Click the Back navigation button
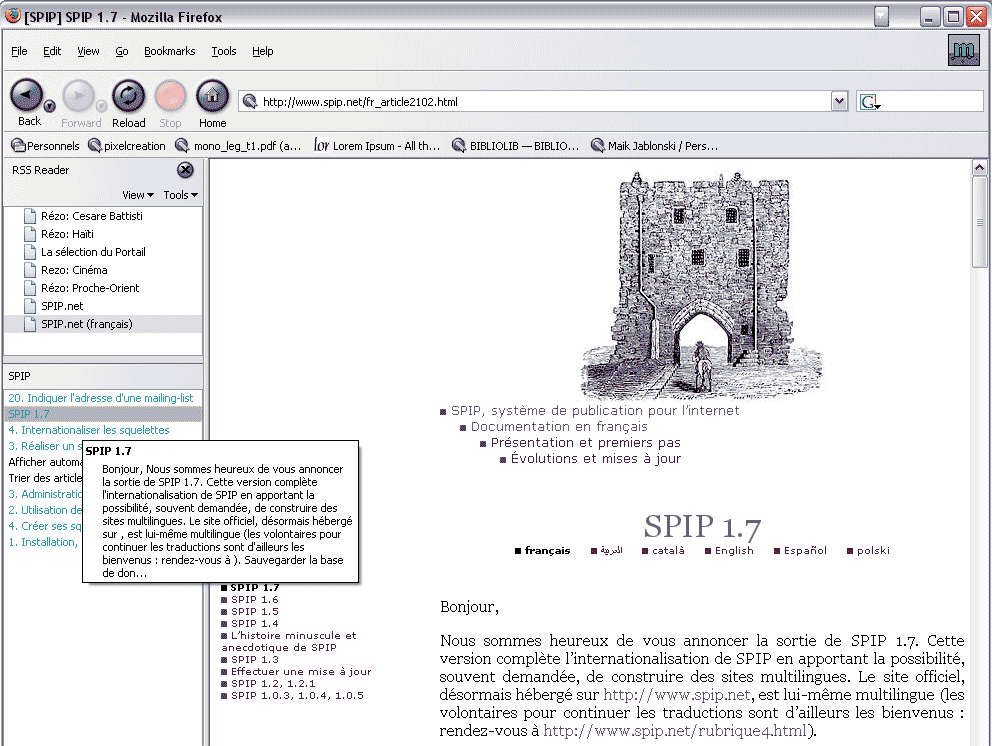The height and width of the screenshot is (746, 992). pos(27,96)
